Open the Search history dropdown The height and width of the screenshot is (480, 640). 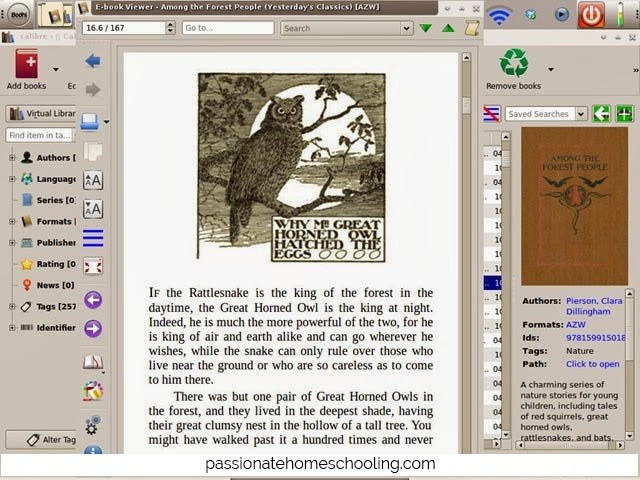point(407,28)
